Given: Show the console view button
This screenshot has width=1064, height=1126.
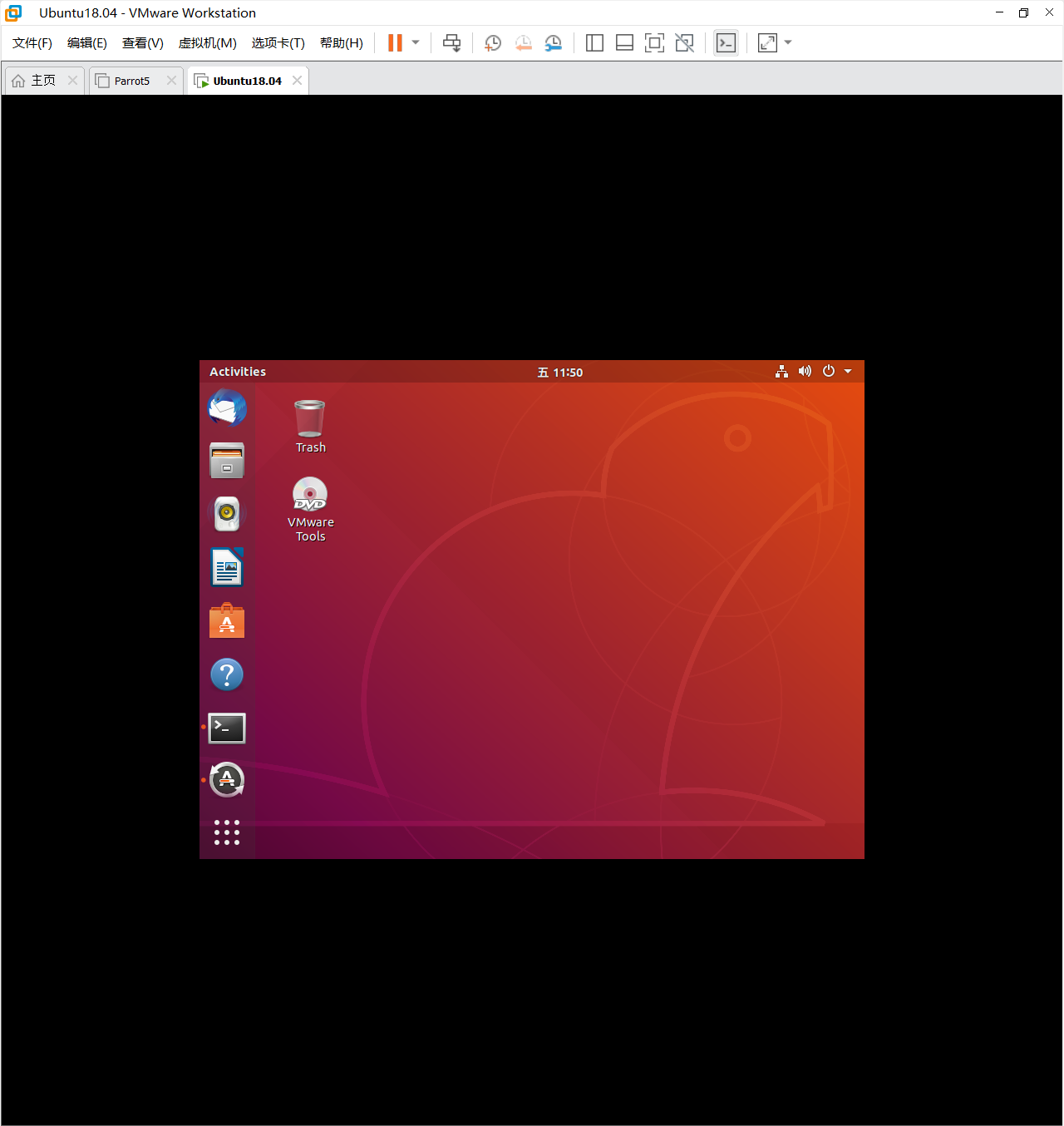Looking at the screenshot, I should 726,43.
